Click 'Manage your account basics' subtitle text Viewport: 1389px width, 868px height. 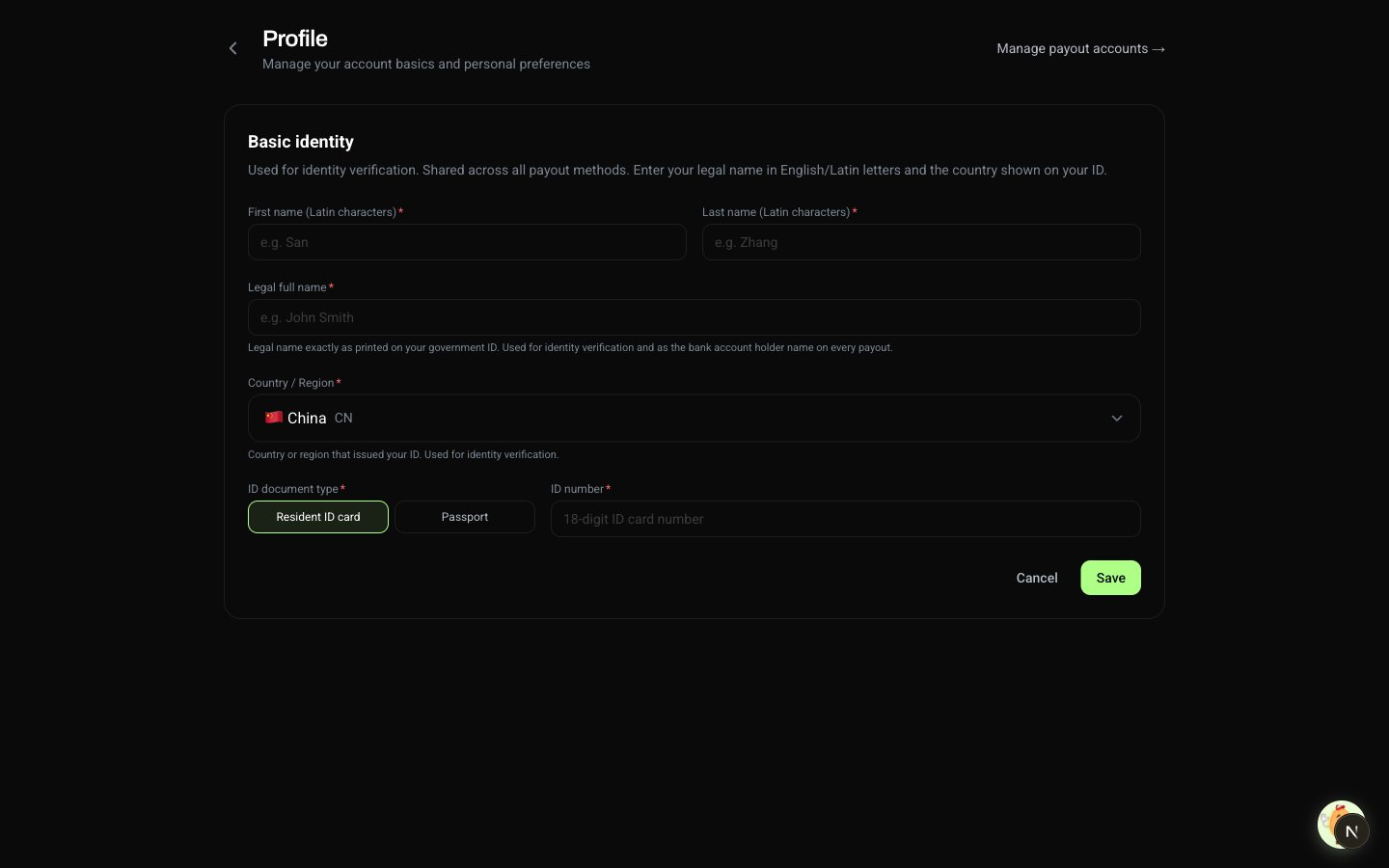click(x=426, y=64)
